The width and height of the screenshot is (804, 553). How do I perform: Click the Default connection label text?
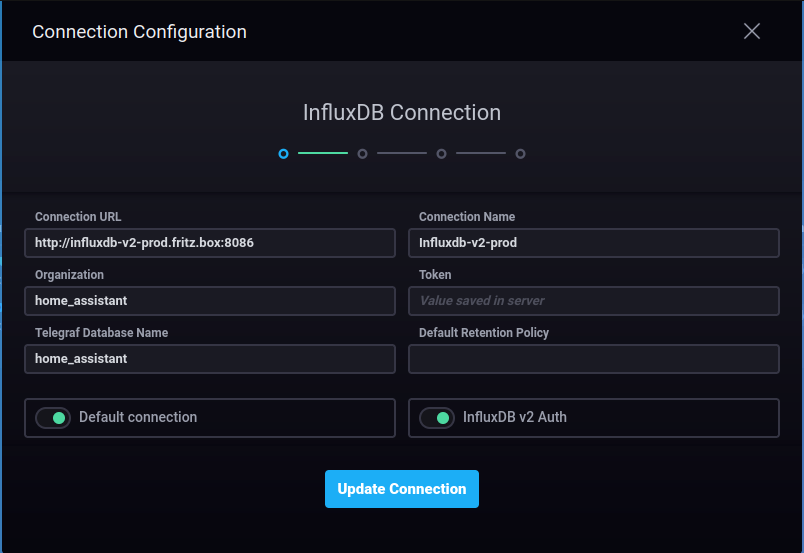click(138, 417)
